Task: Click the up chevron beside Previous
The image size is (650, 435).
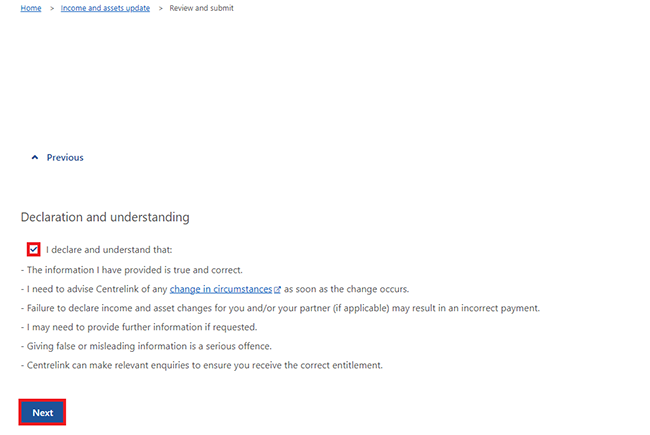Action: point(35,157)
